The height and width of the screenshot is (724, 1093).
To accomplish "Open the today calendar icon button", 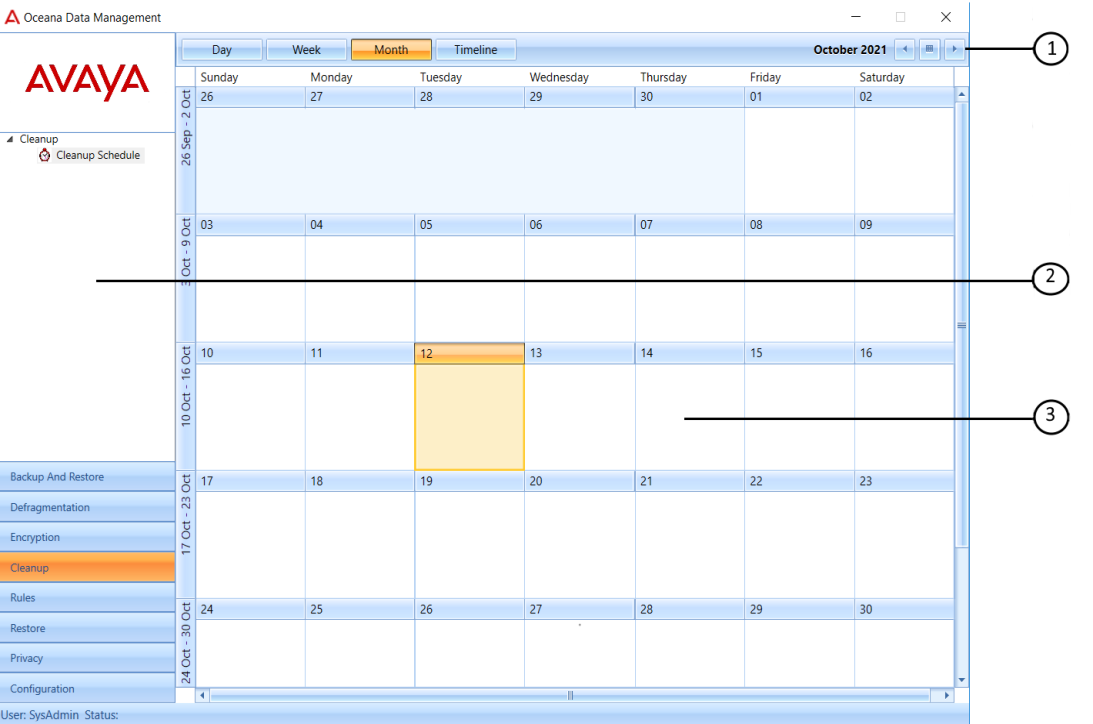I will [929, 49].
